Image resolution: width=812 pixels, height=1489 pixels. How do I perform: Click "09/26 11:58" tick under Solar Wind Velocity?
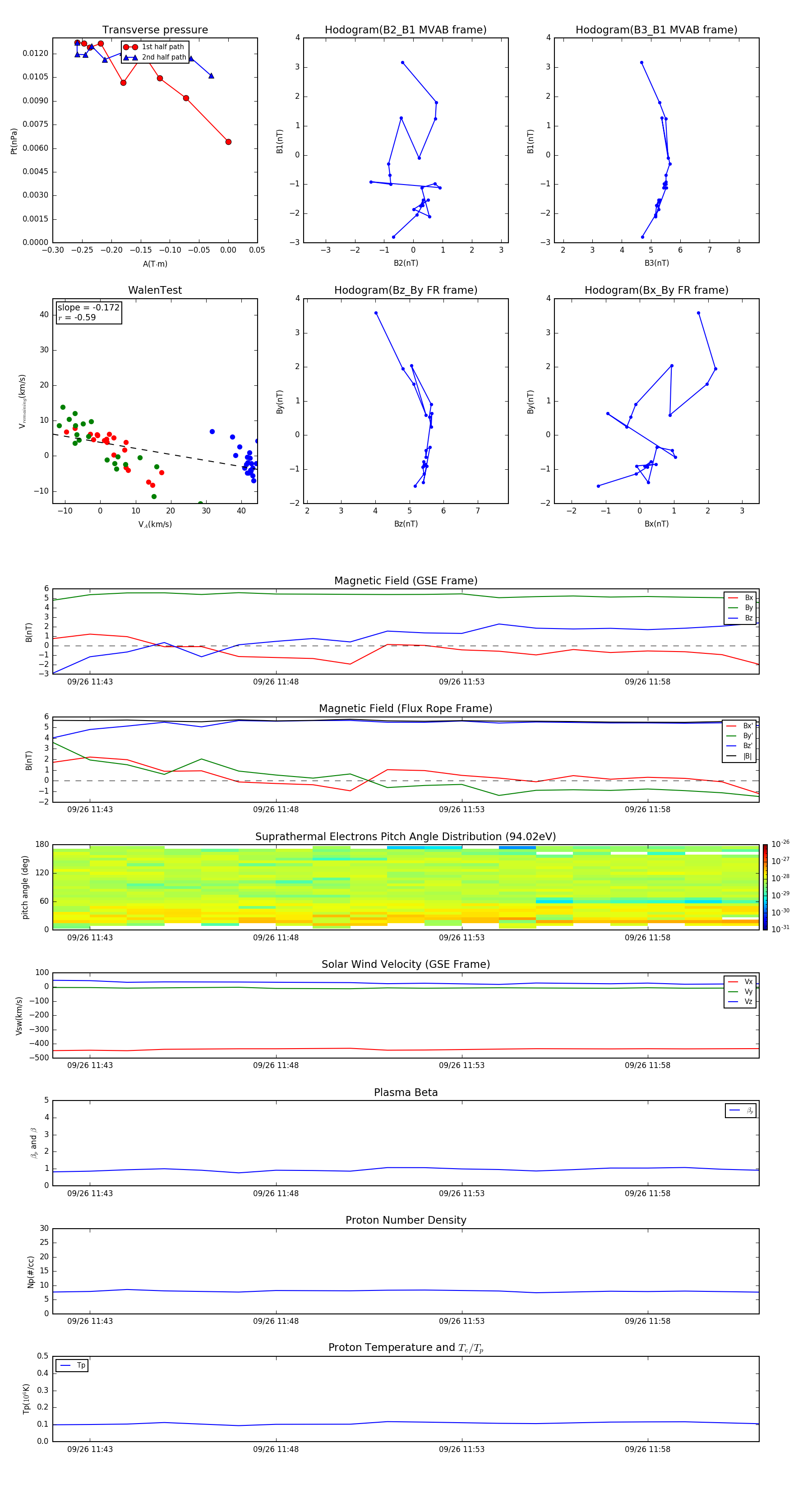[x=647, y=1065]
